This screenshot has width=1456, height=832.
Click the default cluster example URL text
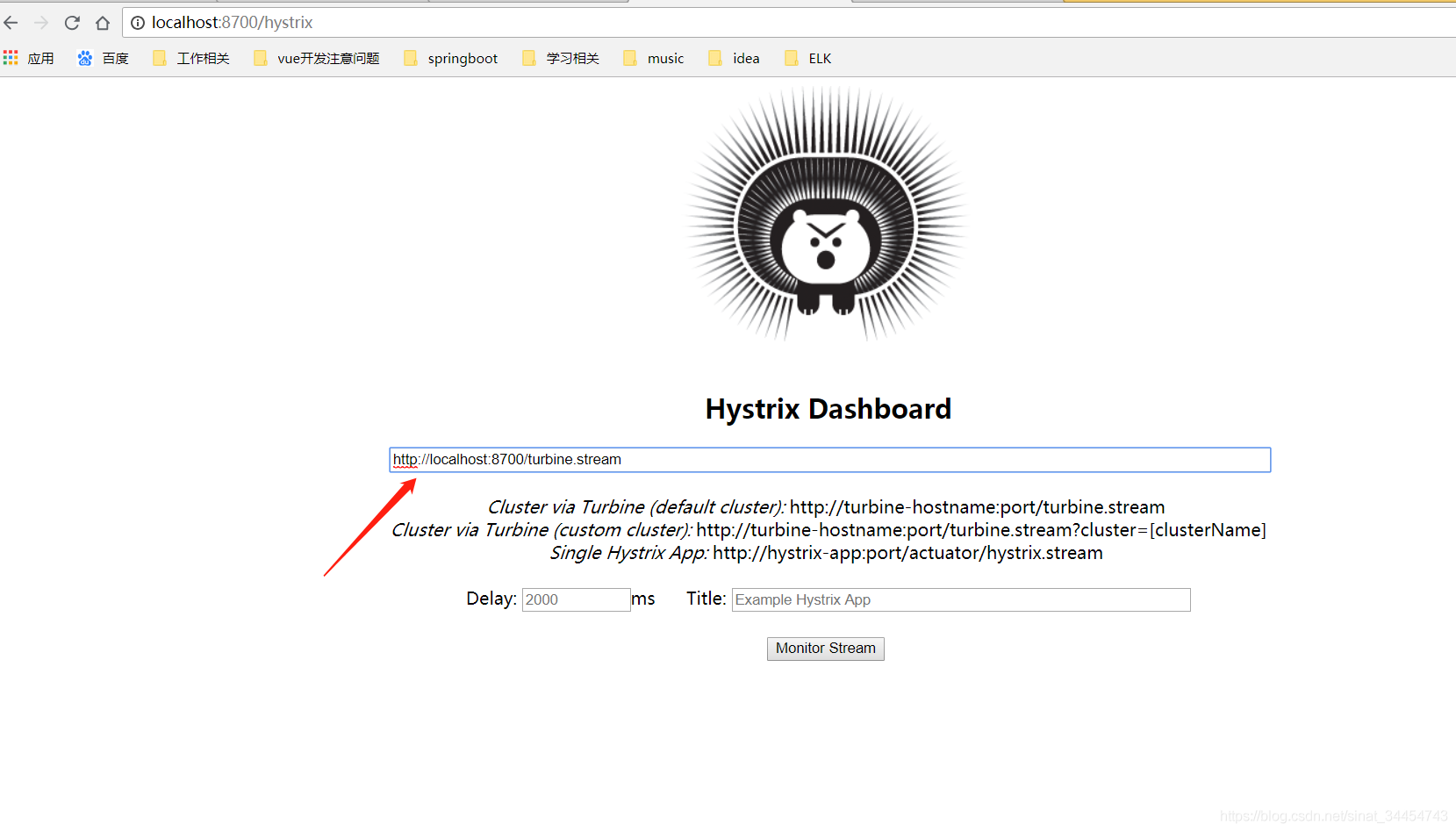tap(977, 507)
